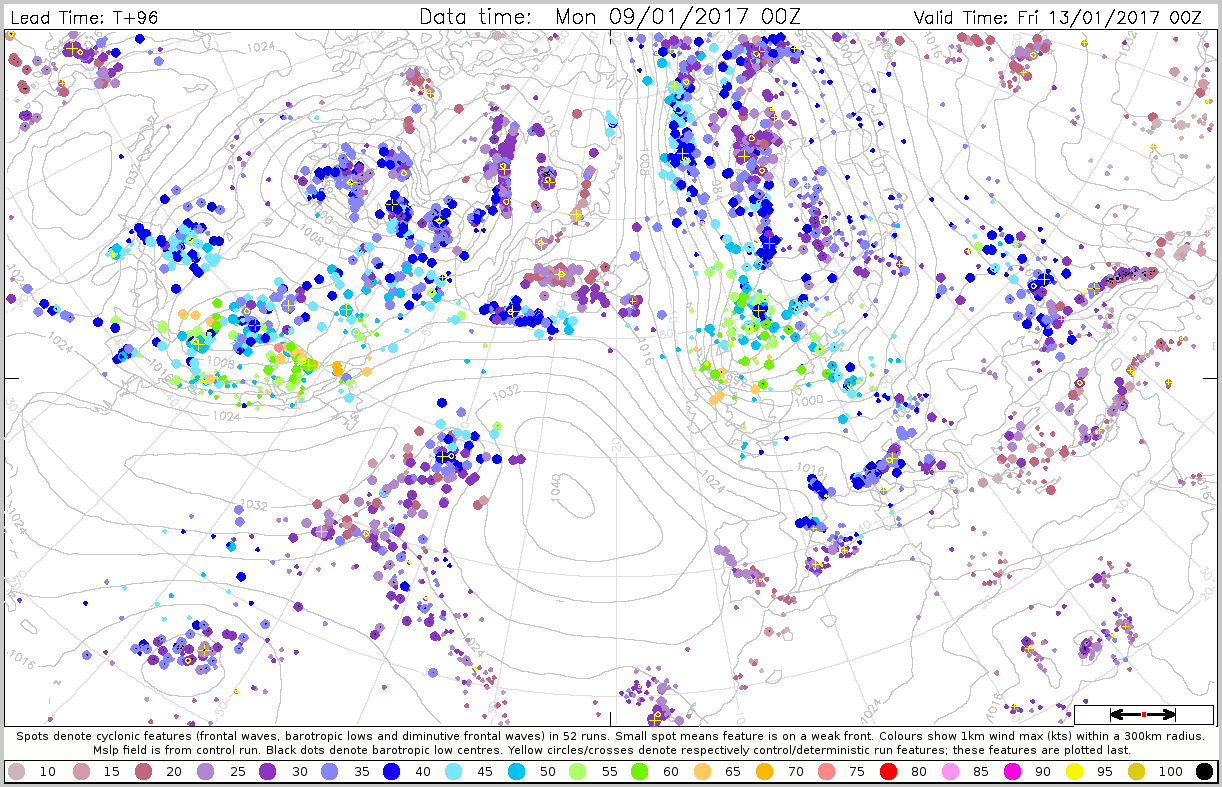
Task: Click the 'Lead Time: T+96' header text
Action: (x=84, y=17)
